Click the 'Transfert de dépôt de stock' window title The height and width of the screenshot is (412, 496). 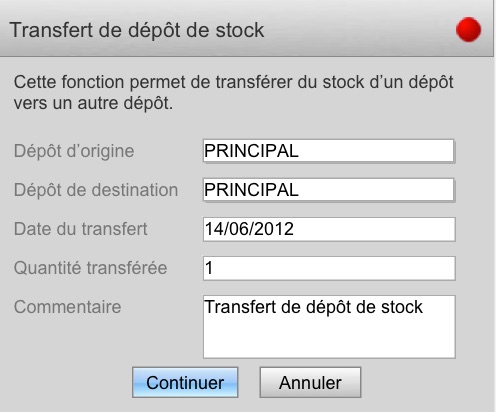[137, 30]
